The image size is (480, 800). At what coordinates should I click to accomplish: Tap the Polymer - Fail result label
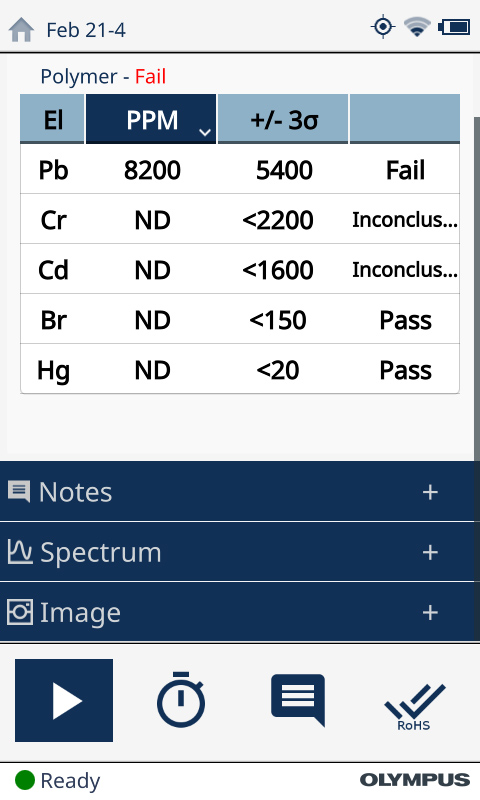(x=103, y=77)
